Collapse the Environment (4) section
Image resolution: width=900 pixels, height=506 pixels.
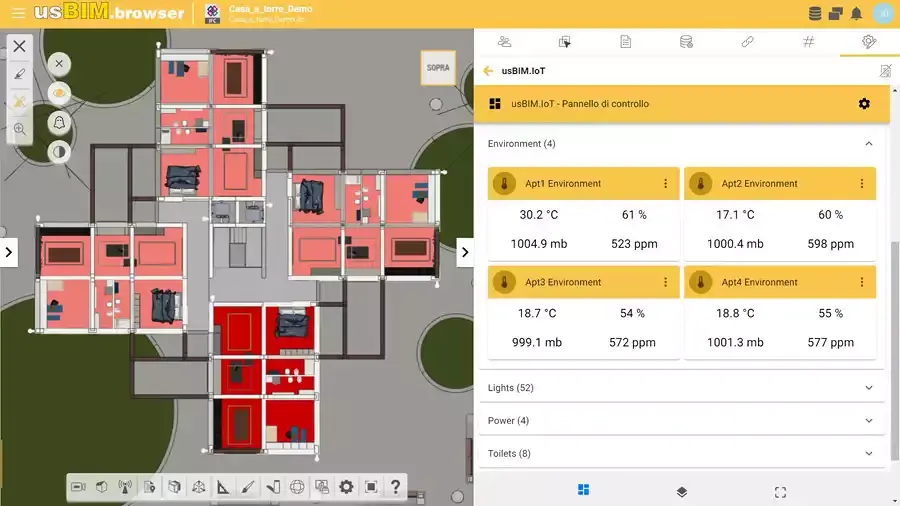pyautogui.click(x=868, y=143)
